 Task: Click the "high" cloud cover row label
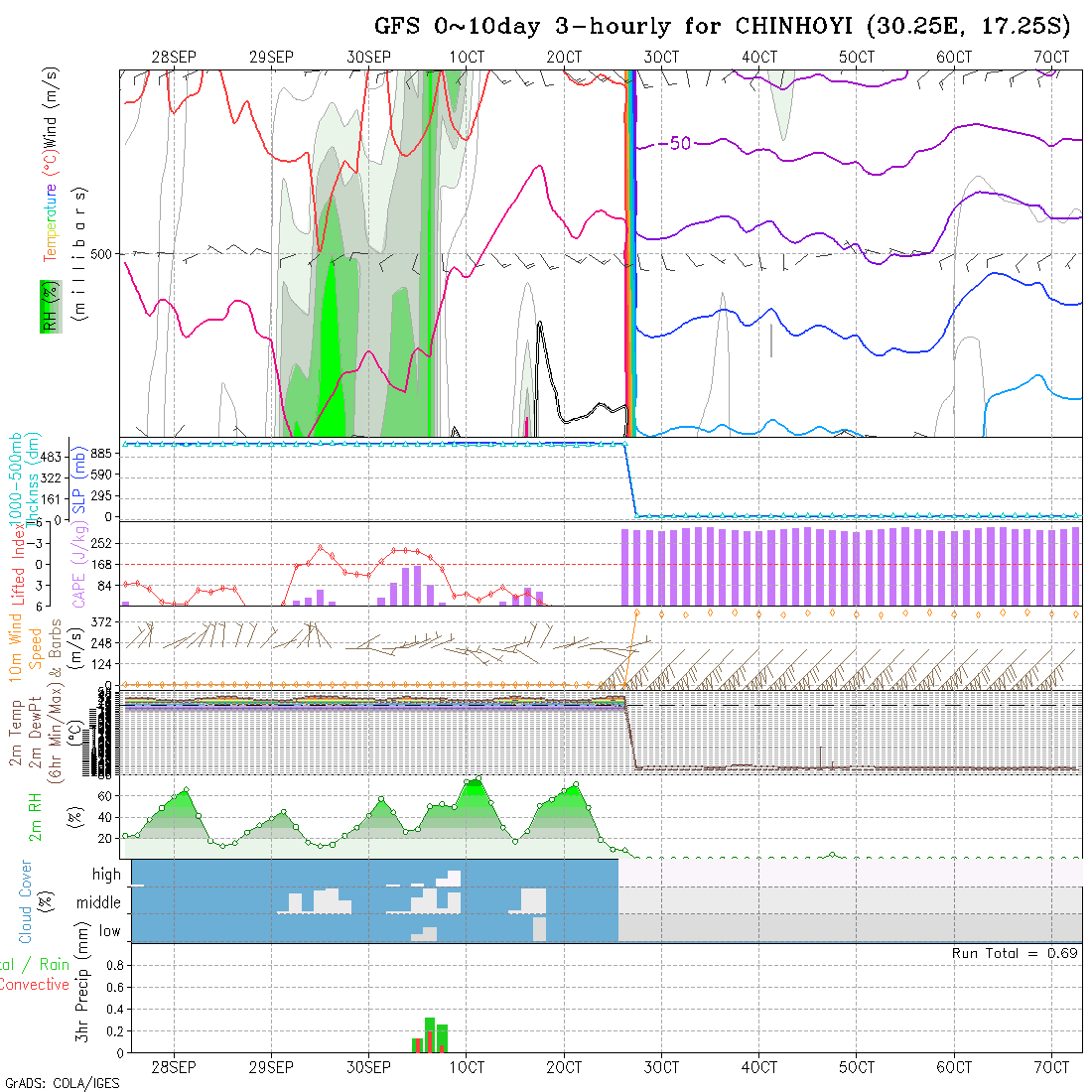pos(106,875)
